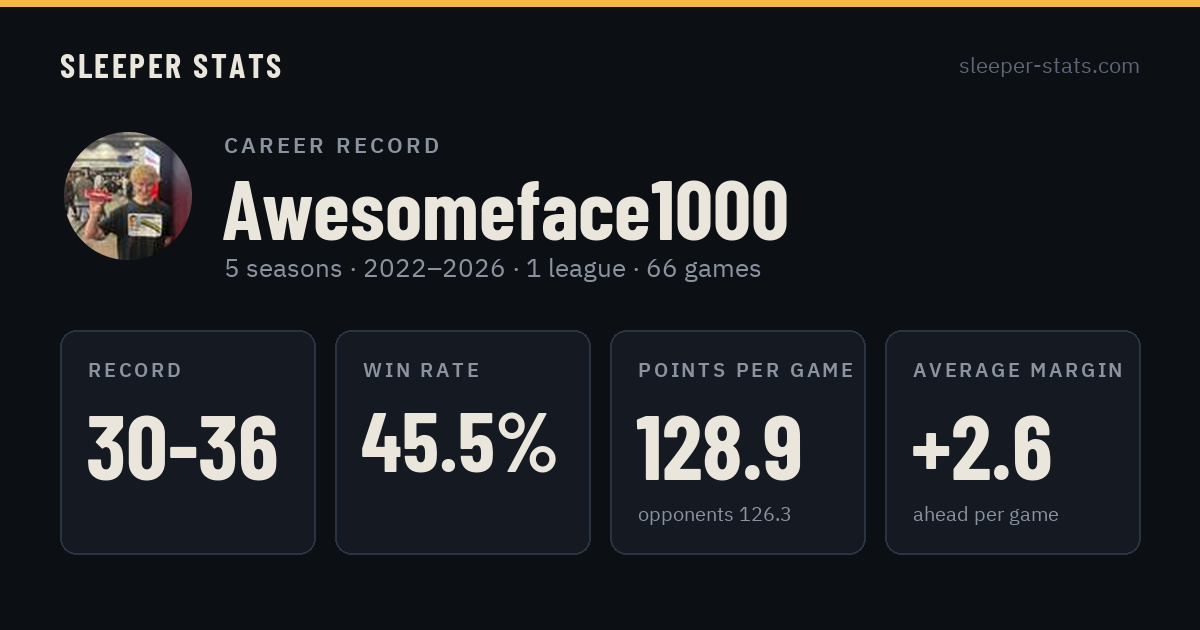The image size is (1200, 630).
Task: Click the Awesomeface1000 profile avatar
Action: [128, 196]
